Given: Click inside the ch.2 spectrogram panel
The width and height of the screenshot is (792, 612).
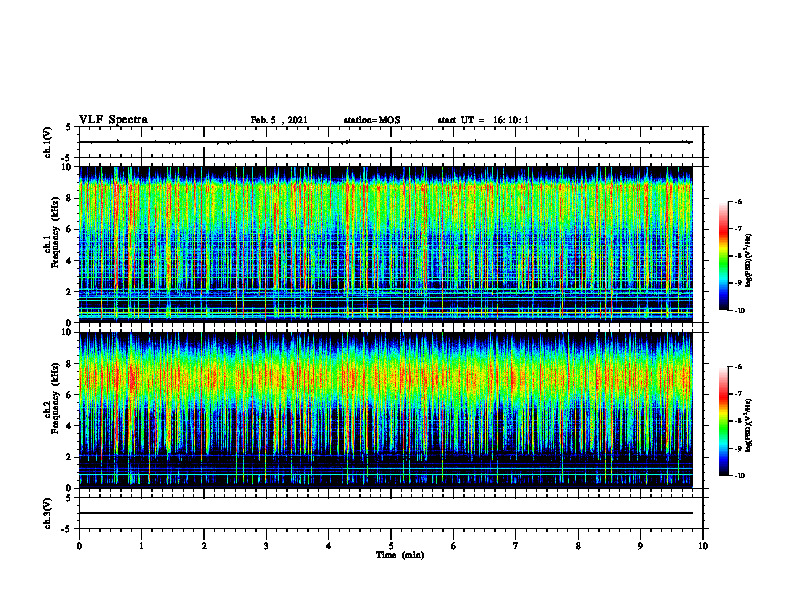Looking at the screenshot, I should (x=386, y=410).
